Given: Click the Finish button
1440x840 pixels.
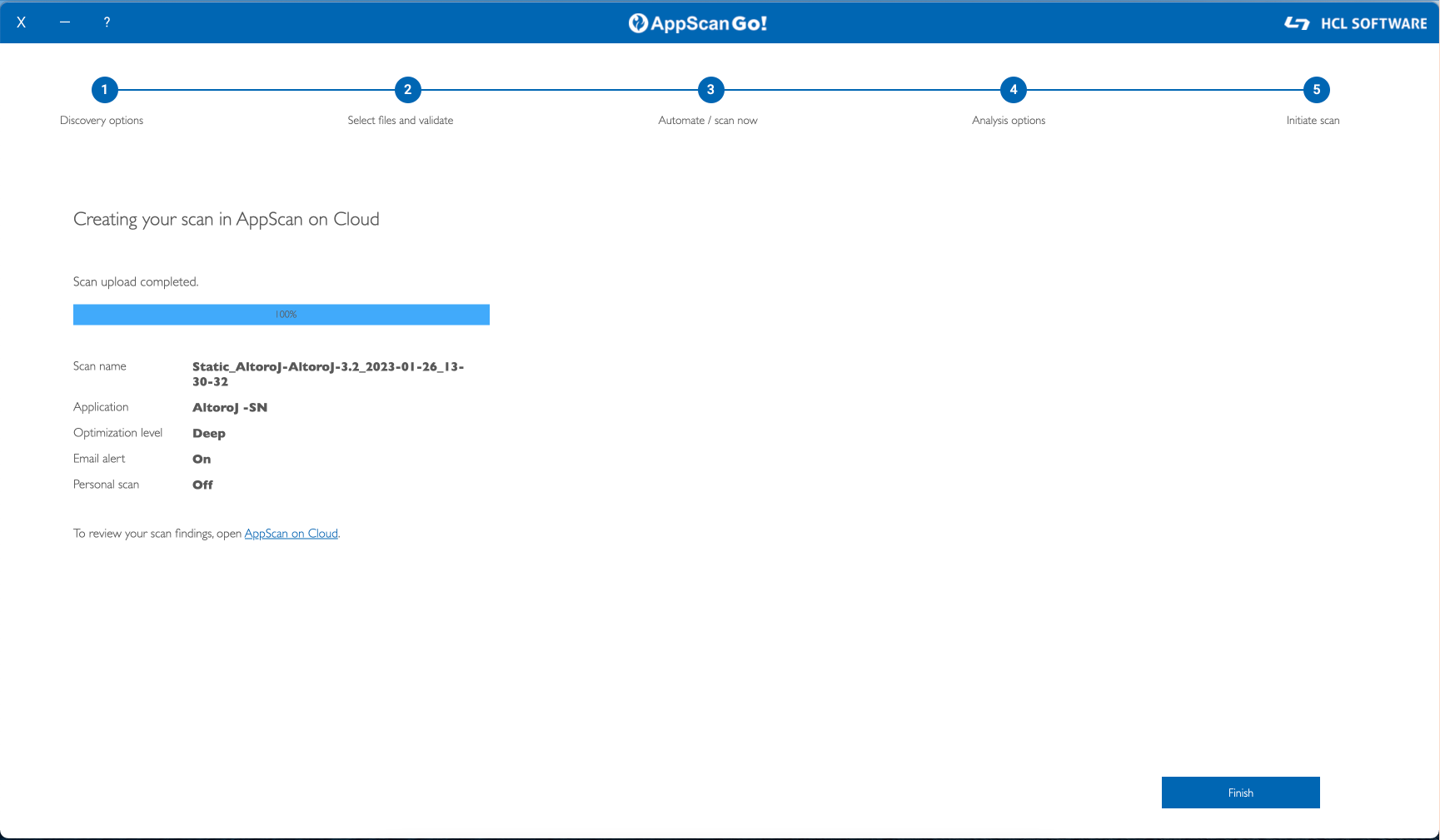Looking at the screenshot, I should click(x=1241, y=793).
